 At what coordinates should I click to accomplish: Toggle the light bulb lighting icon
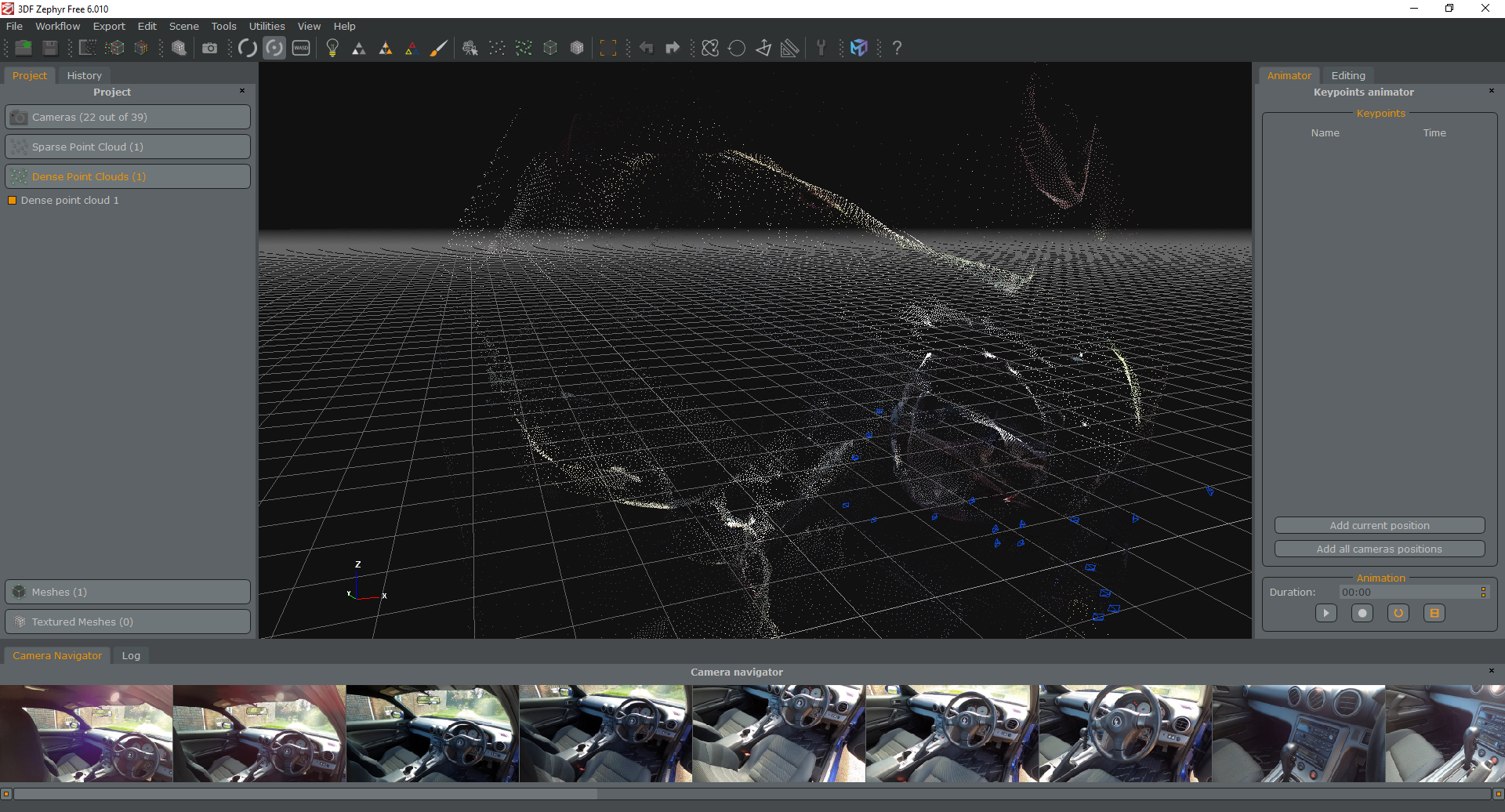(332, 49)
